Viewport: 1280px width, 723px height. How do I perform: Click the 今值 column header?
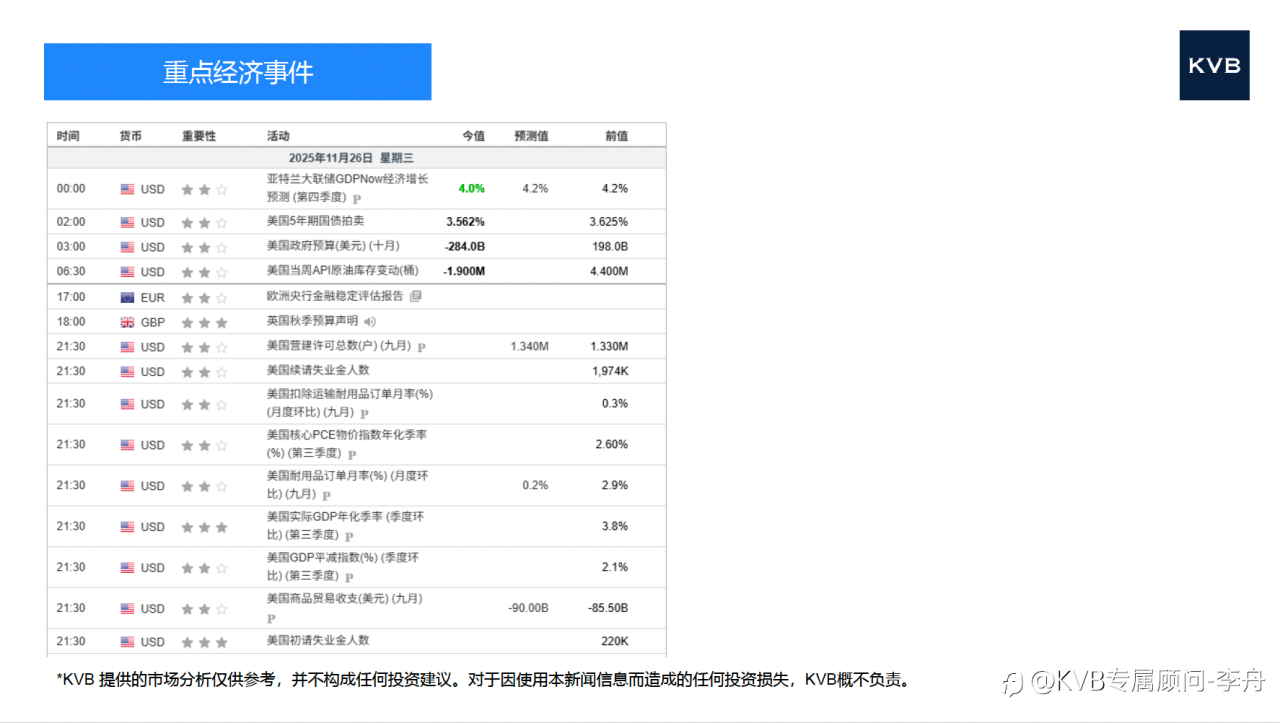point(473,136)
